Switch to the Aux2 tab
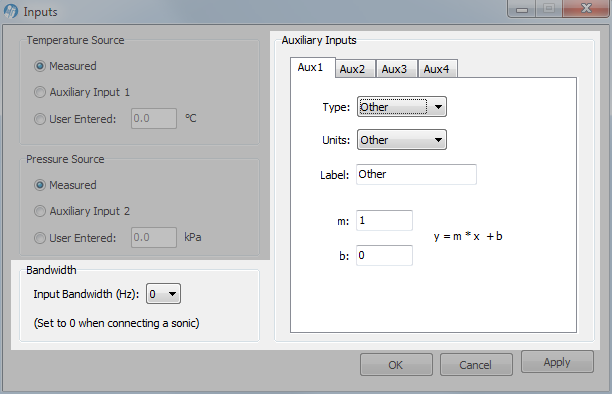Viewport: 612px width, 394px height. click(x=352, y=69)
